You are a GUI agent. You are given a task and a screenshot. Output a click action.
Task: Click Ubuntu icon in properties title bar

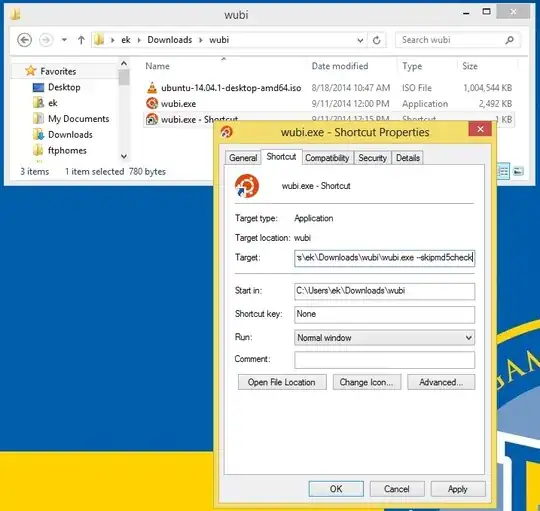(x=227, y=132)
